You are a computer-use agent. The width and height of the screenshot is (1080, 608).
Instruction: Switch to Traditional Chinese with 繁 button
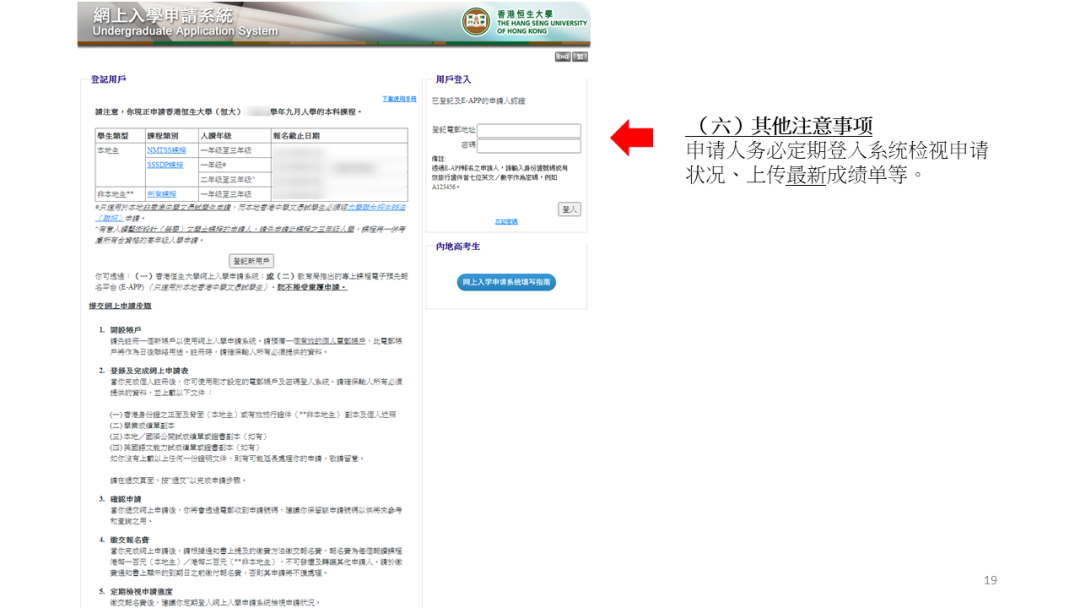580,56
